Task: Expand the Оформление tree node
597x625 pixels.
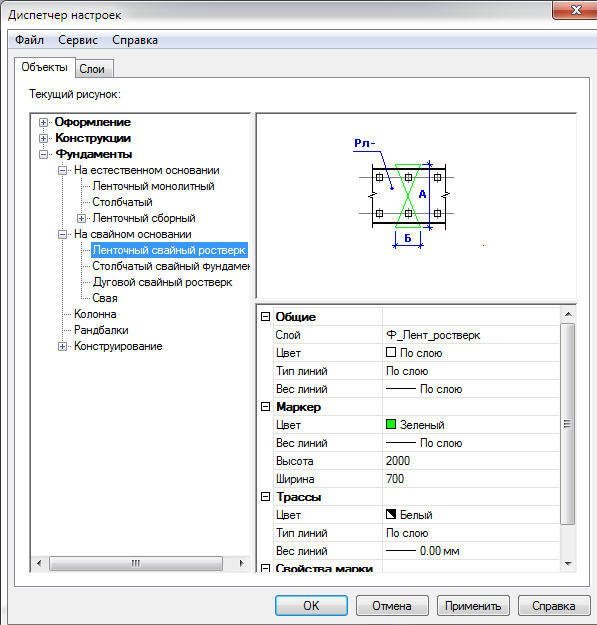Action: pos(43,122)
